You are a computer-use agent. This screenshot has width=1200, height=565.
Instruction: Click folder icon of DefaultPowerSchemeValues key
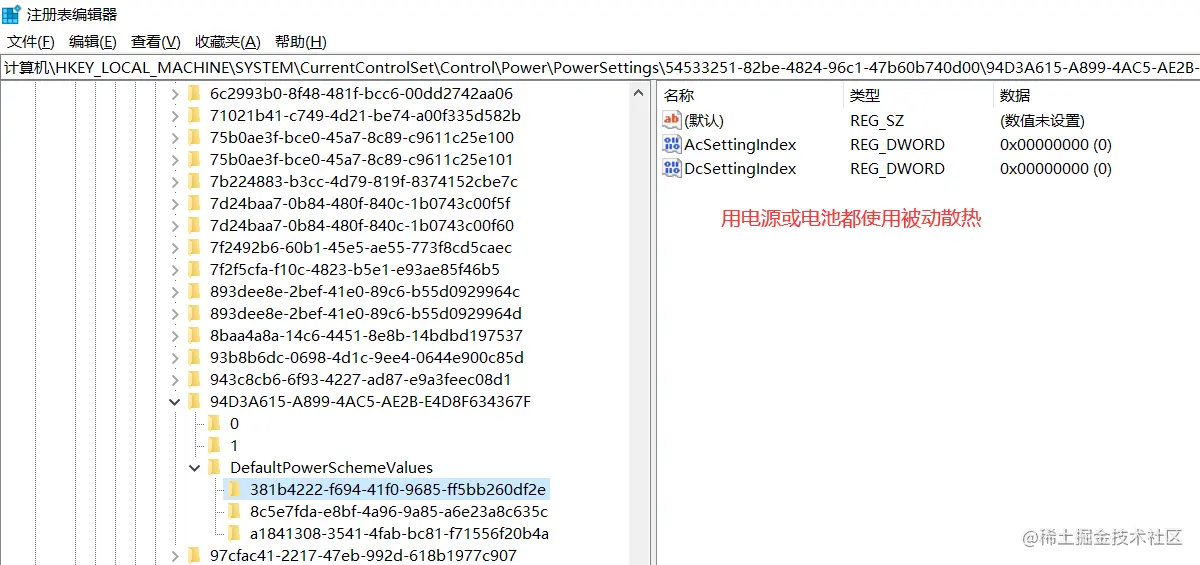pos(214,467)
